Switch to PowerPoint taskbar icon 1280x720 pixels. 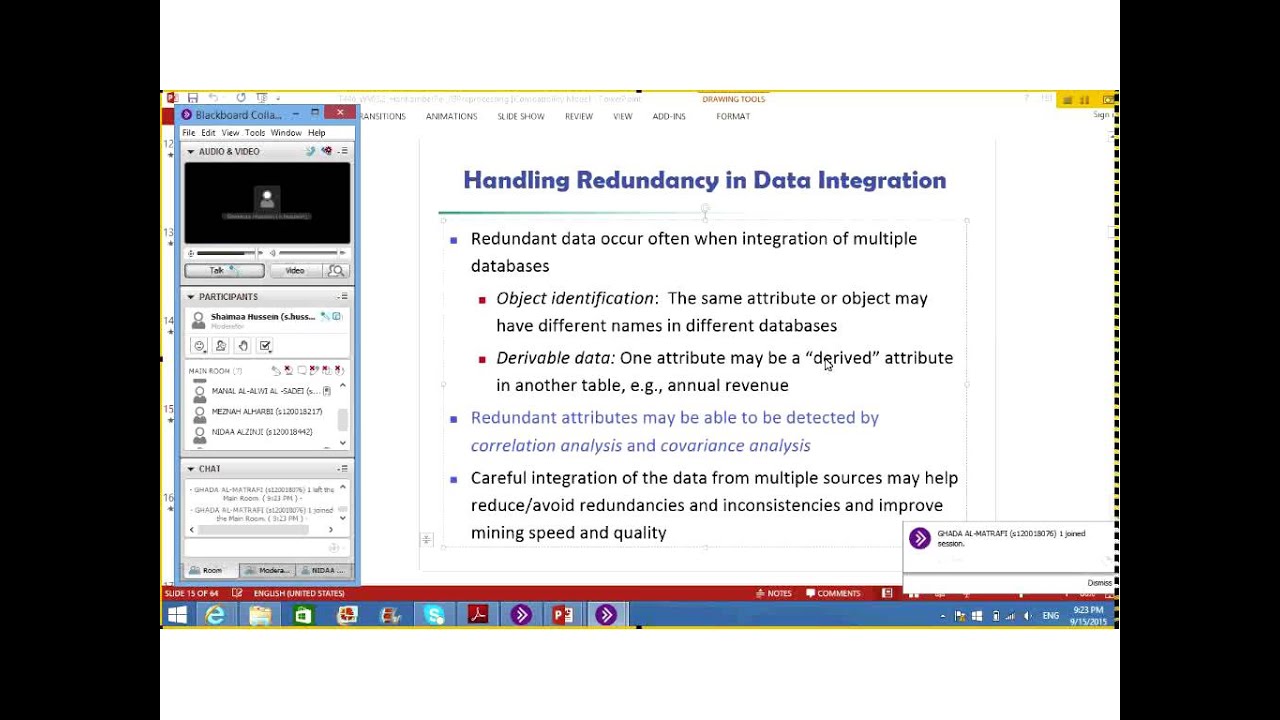coord(563,616)
